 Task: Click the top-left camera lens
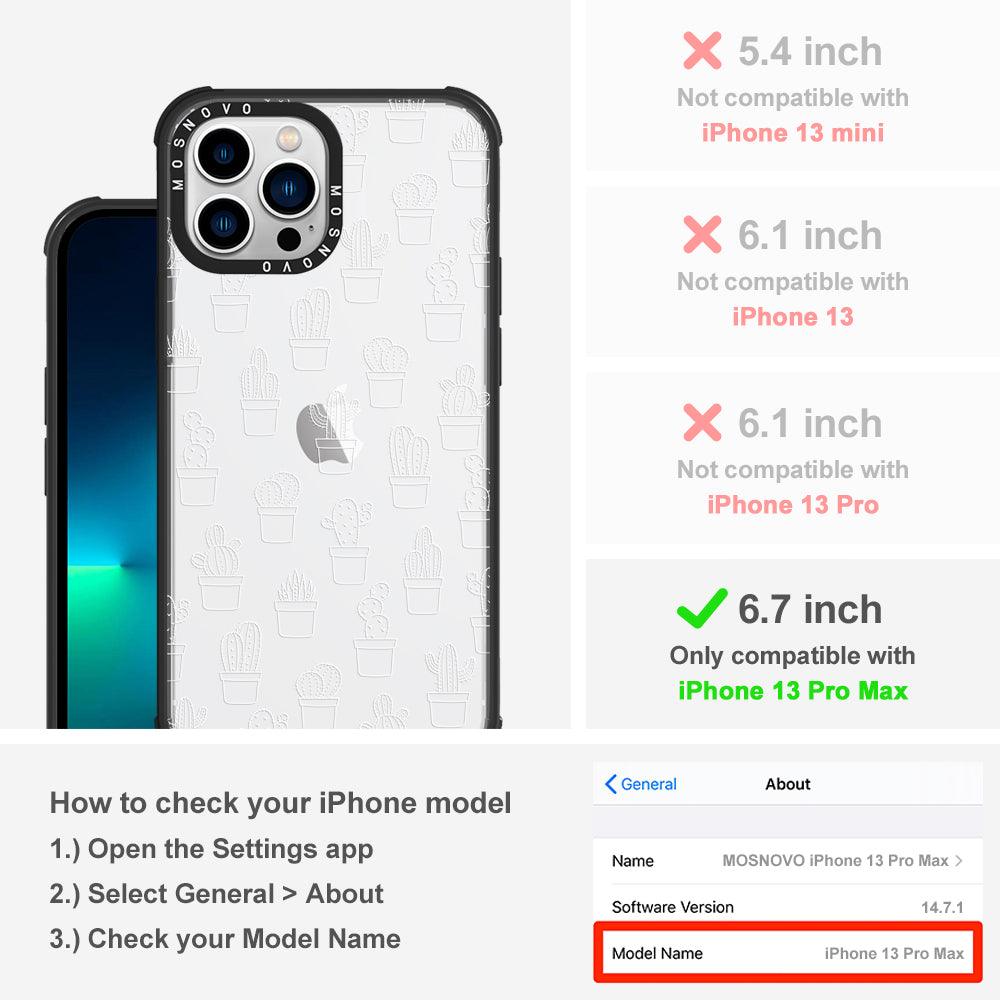click(224, 154)
